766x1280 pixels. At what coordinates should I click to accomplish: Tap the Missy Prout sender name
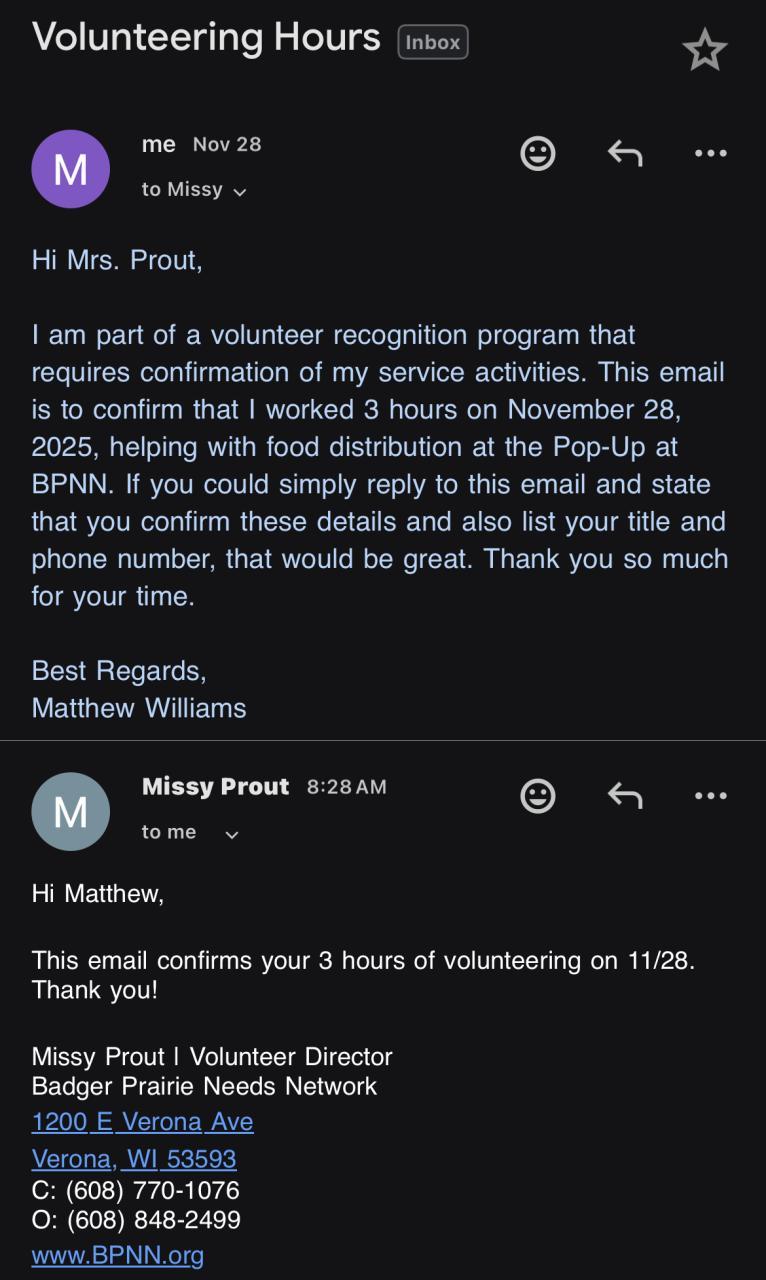click(x=215, y=787)
